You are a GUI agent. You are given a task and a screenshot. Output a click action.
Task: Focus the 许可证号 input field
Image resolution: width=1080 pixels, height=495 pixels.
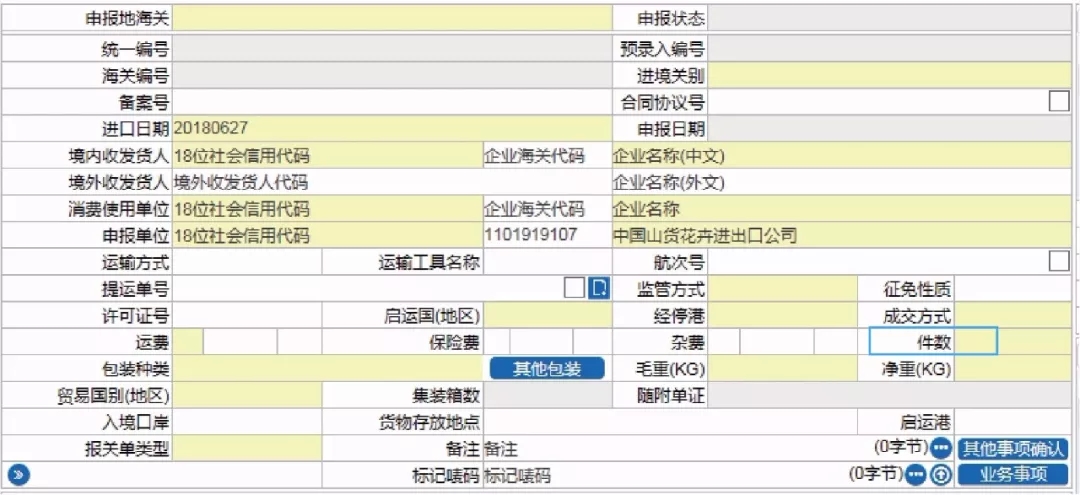tap(247, 315)
